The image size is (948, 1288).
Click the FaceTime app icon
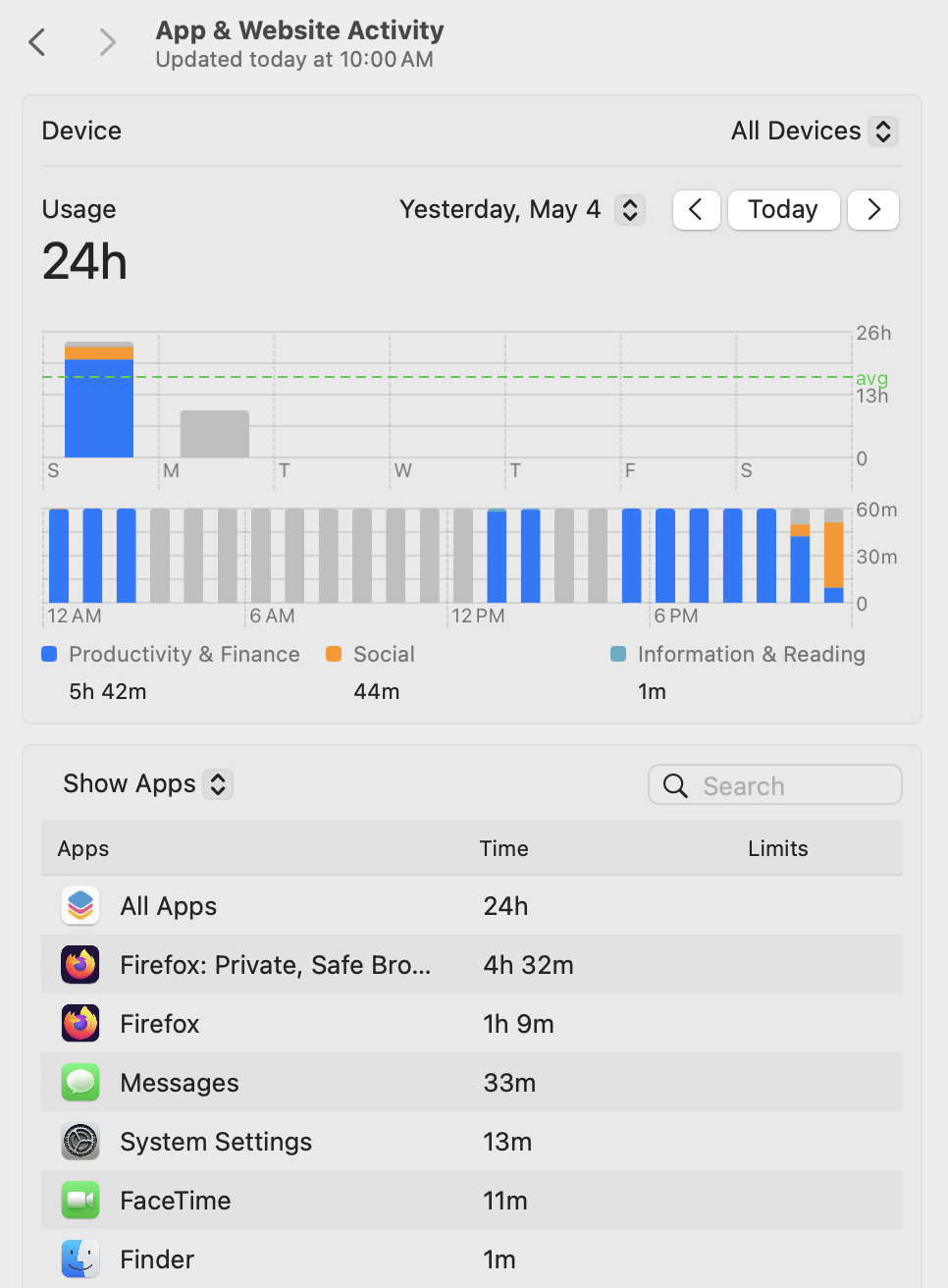pyautogui.click(x=80, y=1201)
